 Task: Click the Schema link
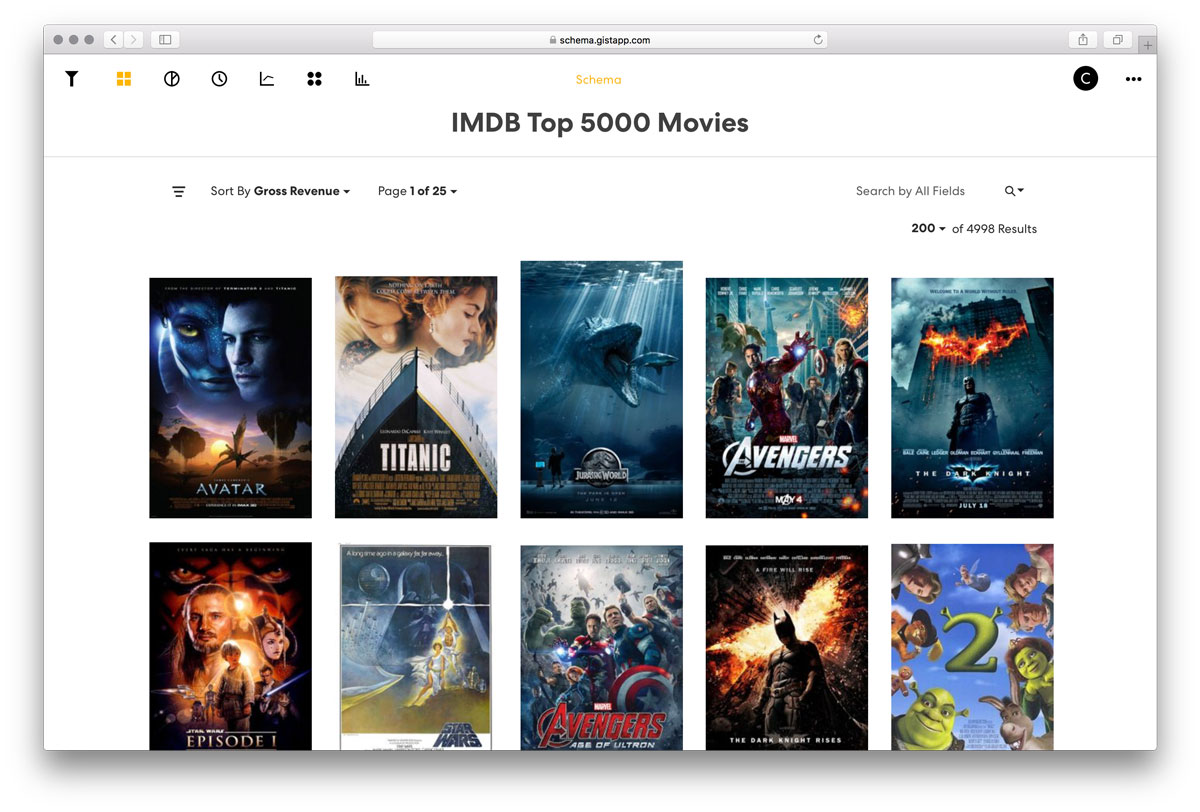tap(598, 80)
